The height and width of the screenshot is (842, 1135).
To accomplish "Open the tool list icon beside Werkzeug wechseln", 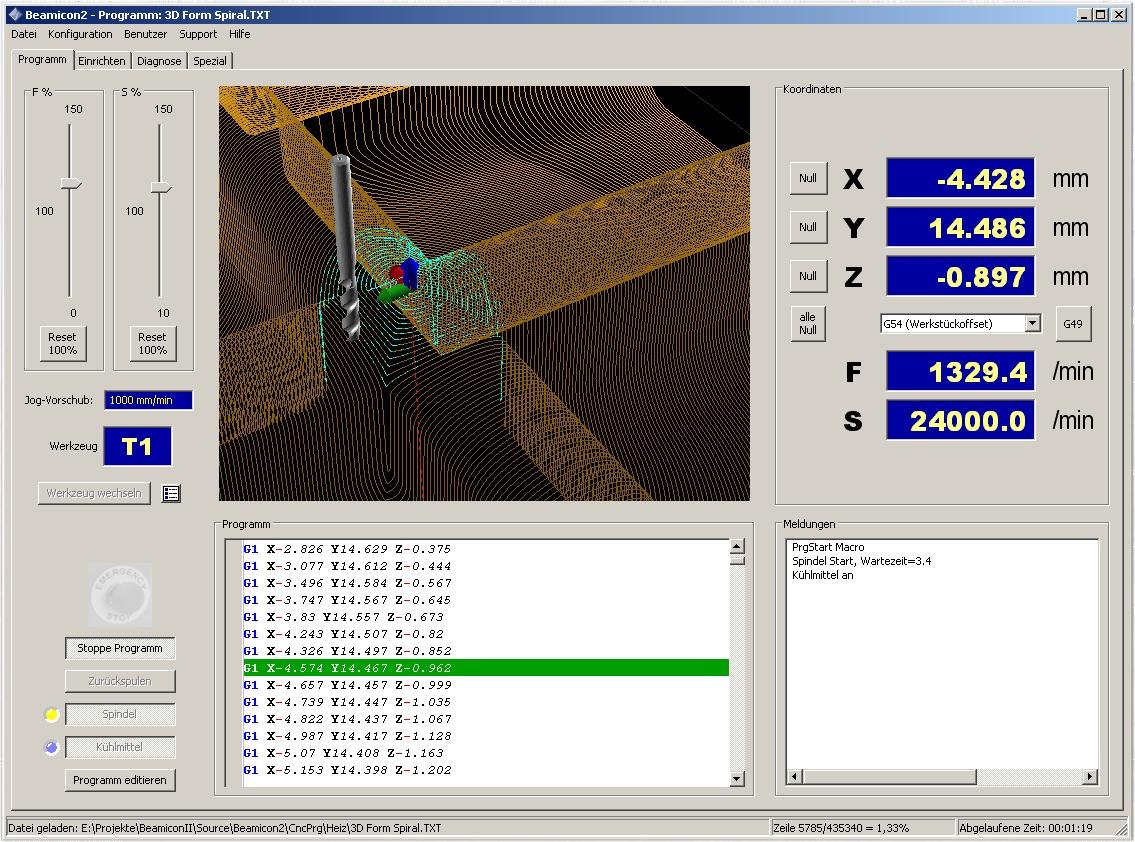I will pos(171,493).
